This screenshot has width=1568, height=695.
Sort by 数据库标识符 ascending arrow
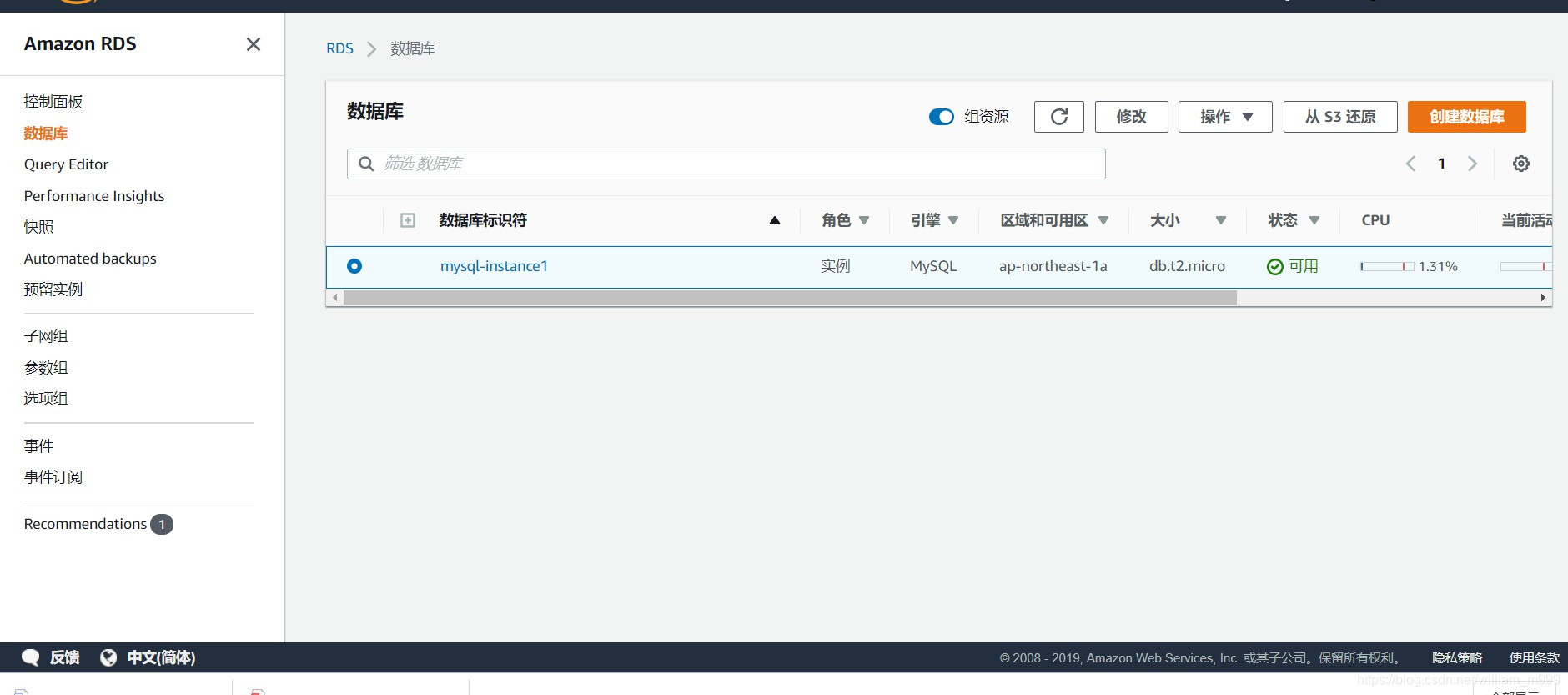[x=774, y=220]
